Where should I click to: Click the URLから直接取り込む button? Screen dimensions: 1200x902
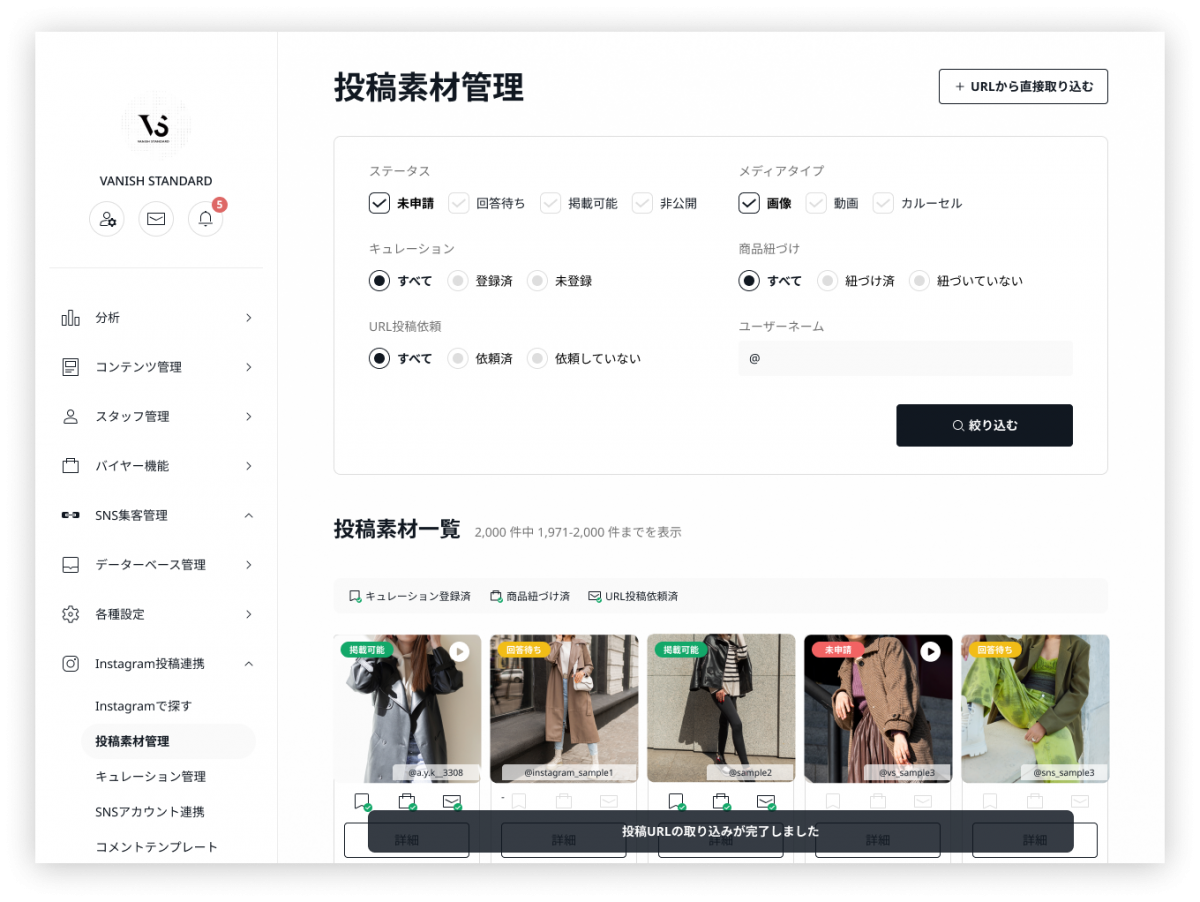coord(1023,87)
